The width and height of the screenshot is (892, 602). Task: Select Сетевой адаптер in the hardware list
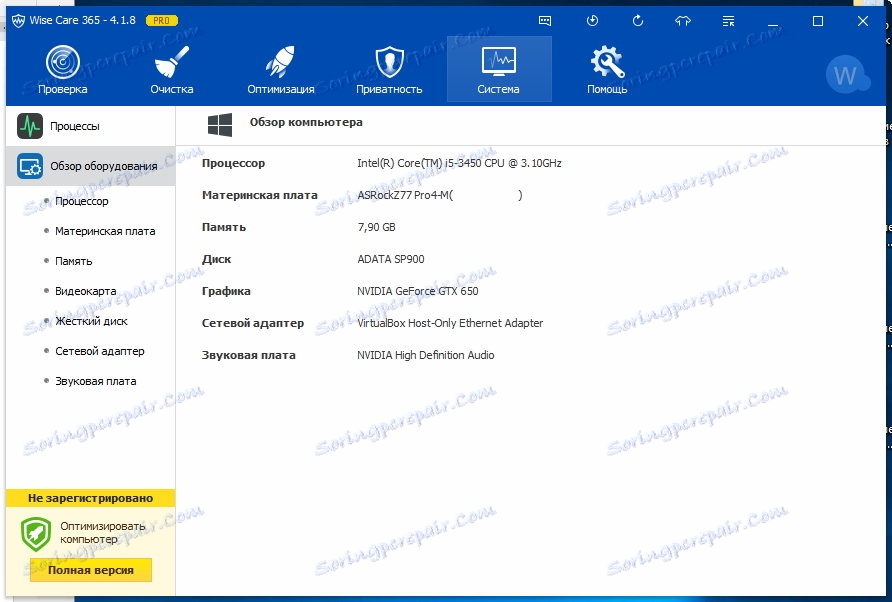[100, 351]
